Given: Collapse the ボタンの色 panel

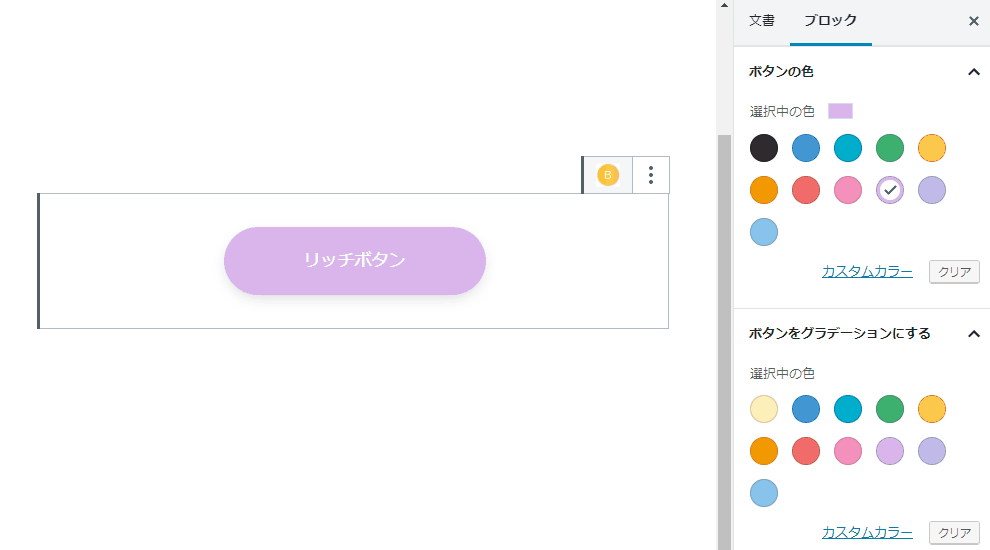Looking at the screenshot, I should (x=974, y=72).
